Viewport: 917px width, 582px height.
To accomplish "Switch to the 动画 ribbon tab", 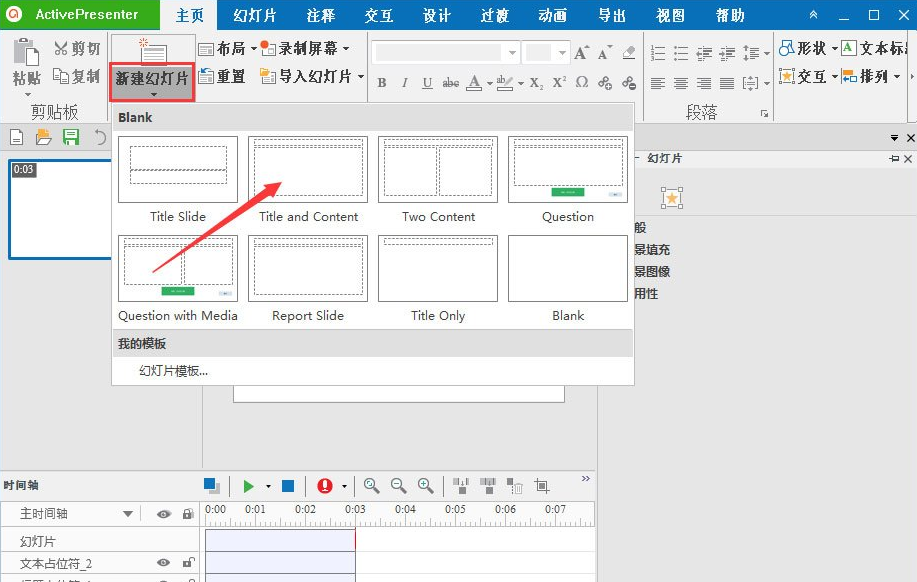I will (x=552, y=15).
